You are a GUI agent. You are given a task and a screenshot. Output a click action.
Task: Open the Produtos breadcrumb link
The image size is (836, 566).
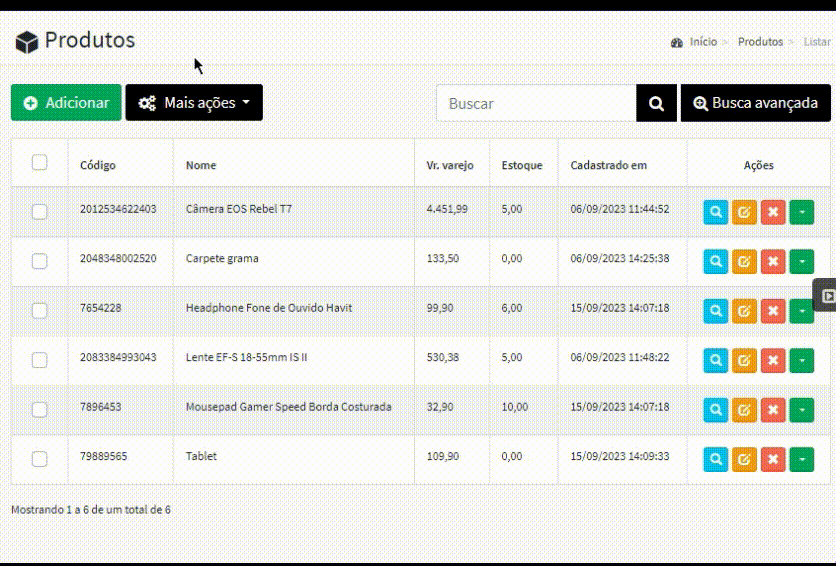pos(760,42)
